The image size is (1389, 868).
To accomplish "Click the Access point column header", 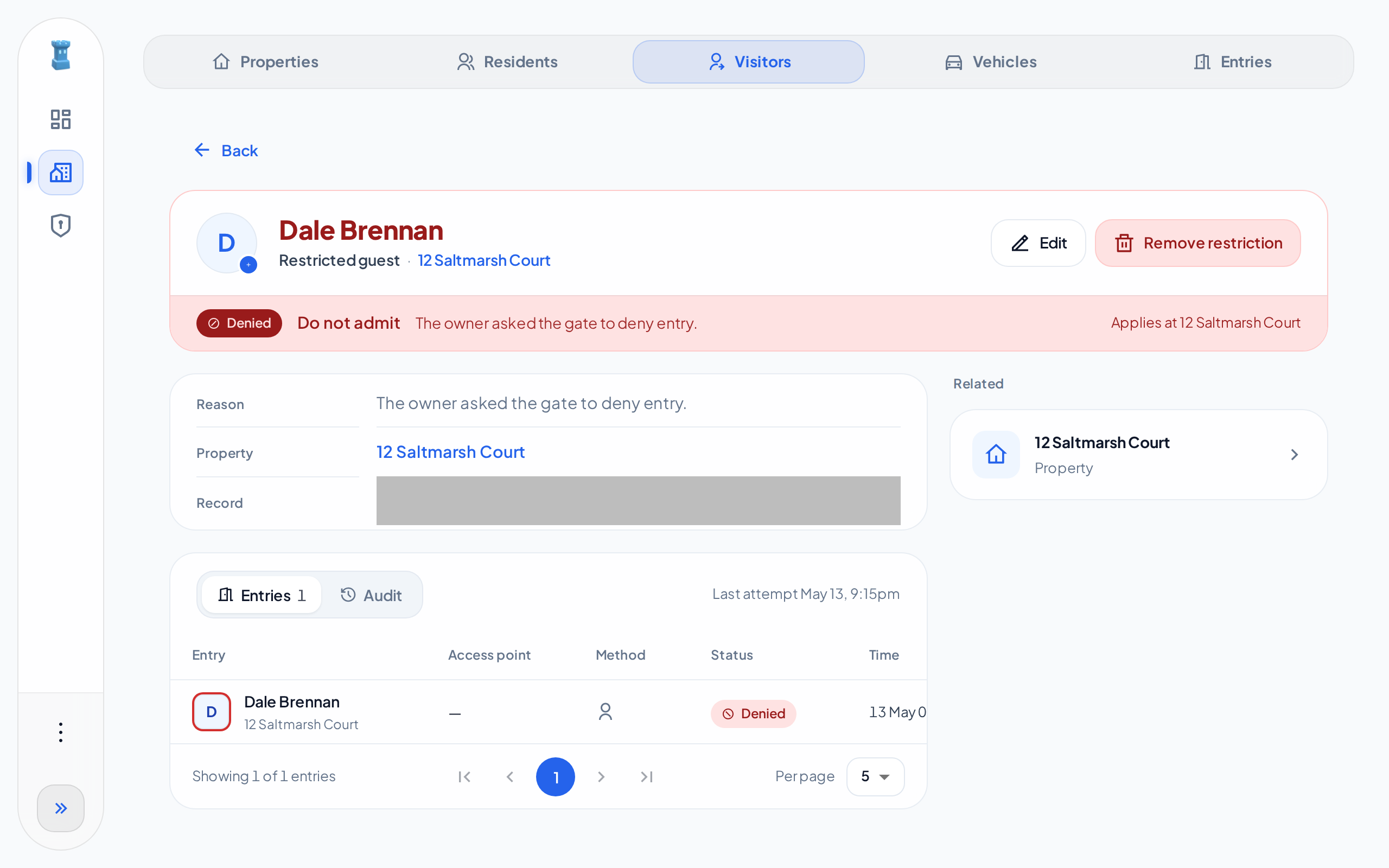I will (x=489, y=655).
